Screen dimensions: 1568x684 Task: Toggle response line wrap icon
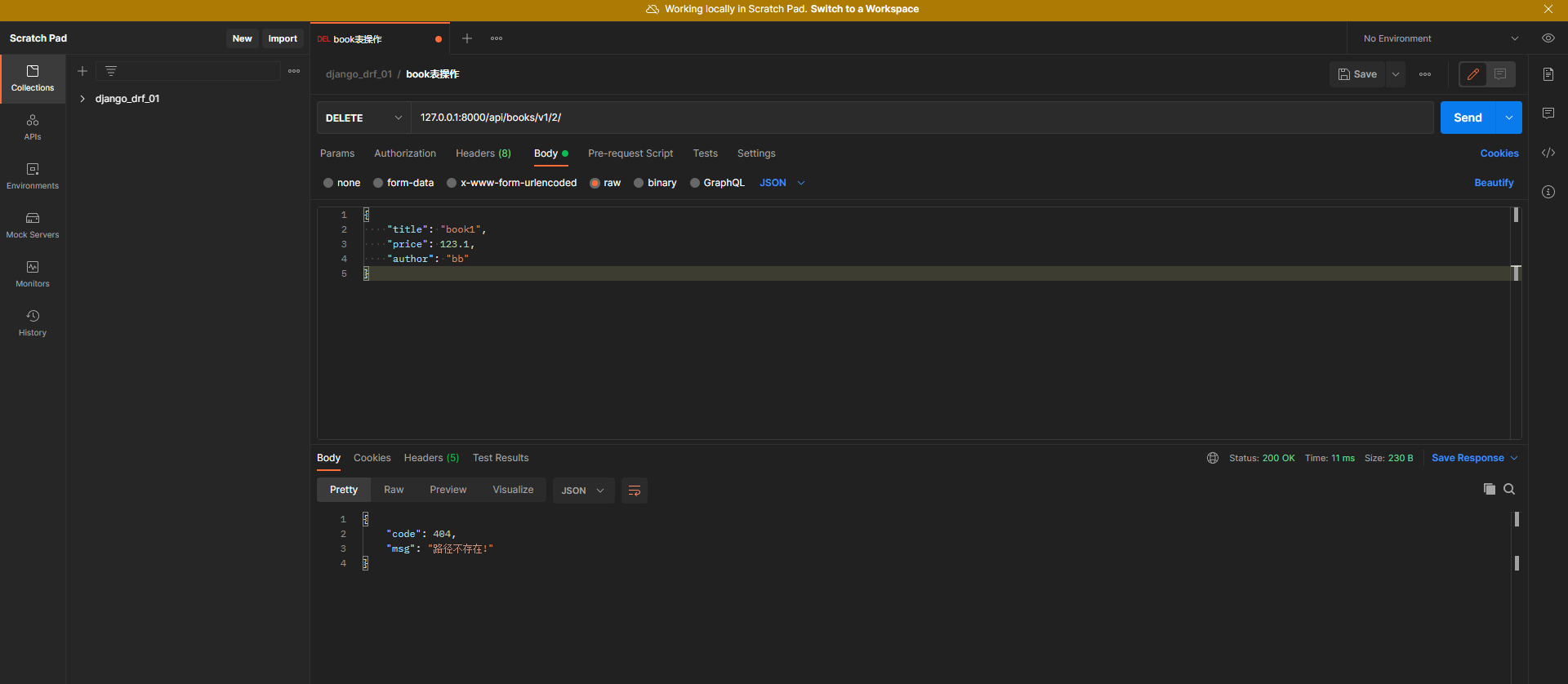coord(635,491)
